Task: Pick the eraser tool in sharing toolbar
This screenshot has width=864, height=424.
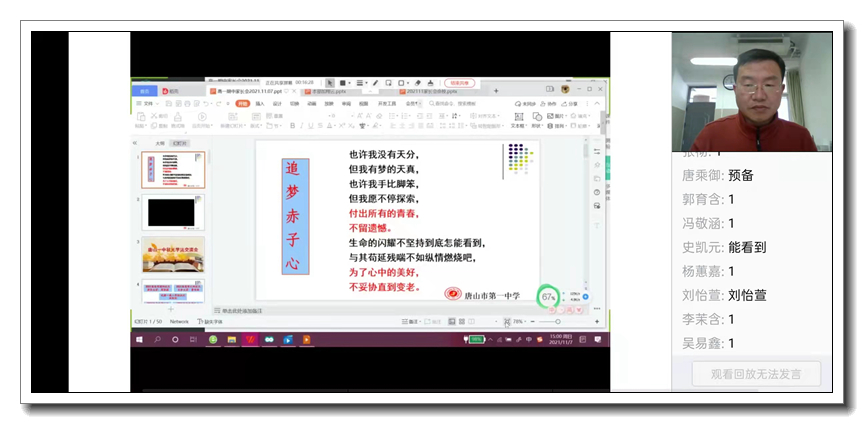Action: 417,82
